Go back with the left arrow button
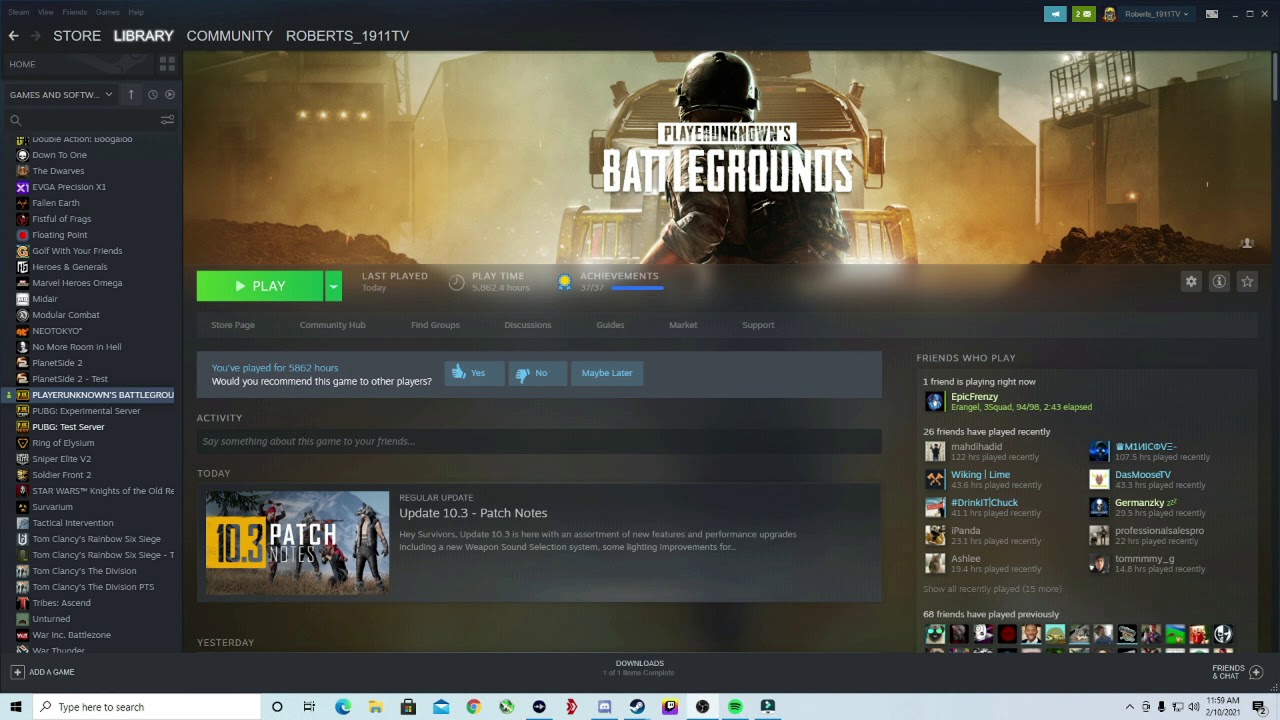 [x=13, y=36]
